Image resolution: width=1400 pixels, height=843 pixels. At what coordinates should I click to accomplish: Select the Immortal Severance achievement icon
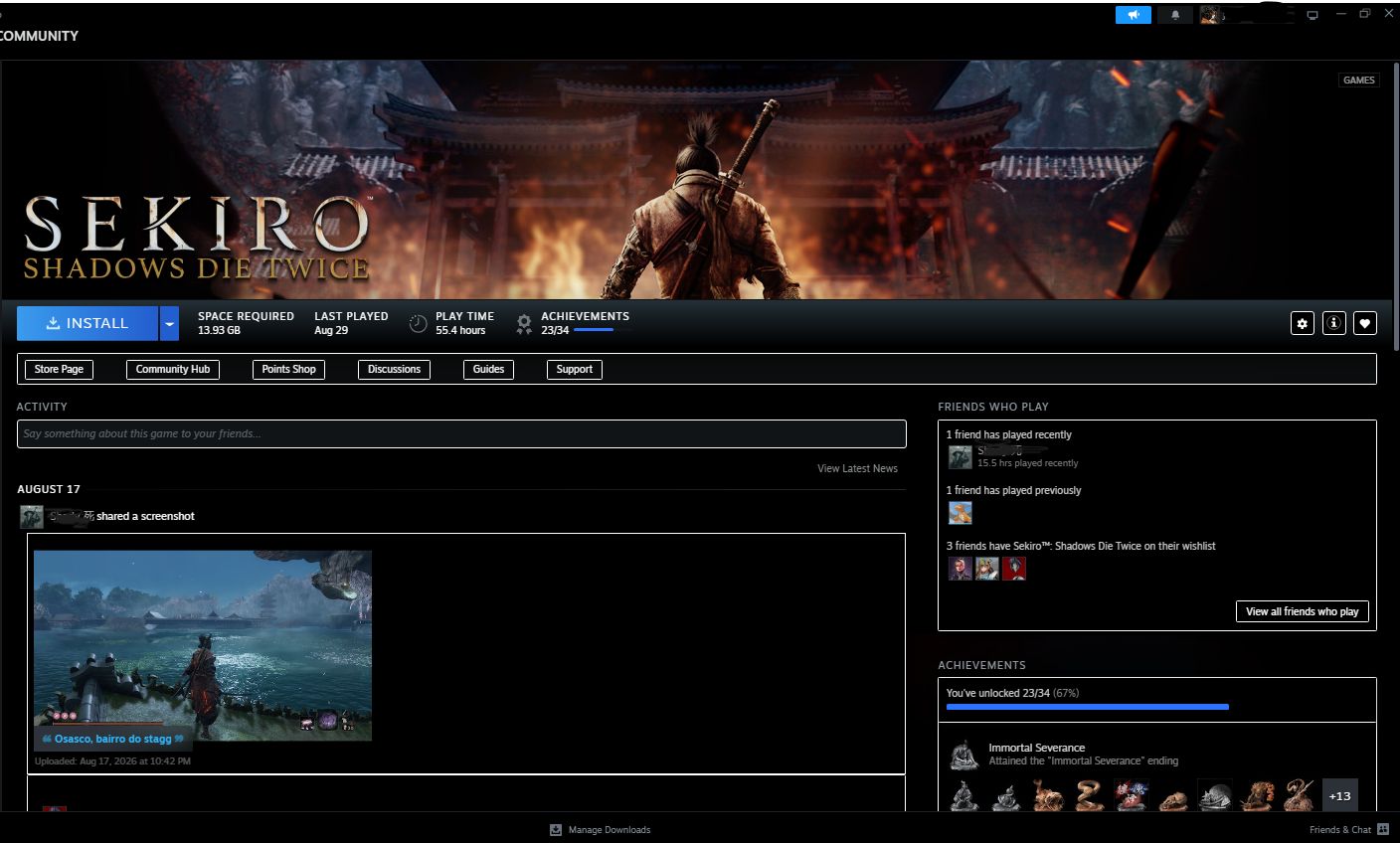(962, 755)
